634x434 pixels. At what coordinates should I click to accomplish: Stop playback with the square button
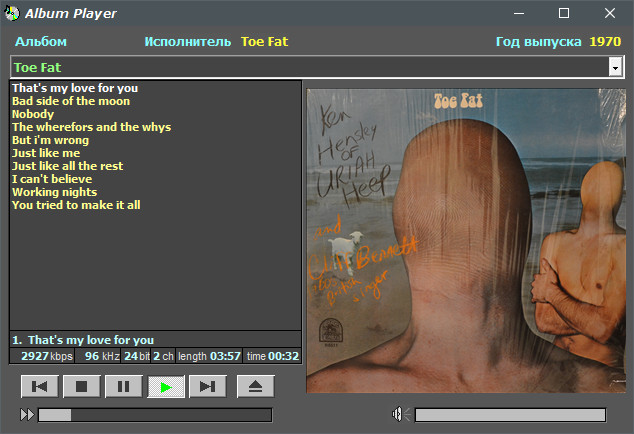(x=82, y=387)
